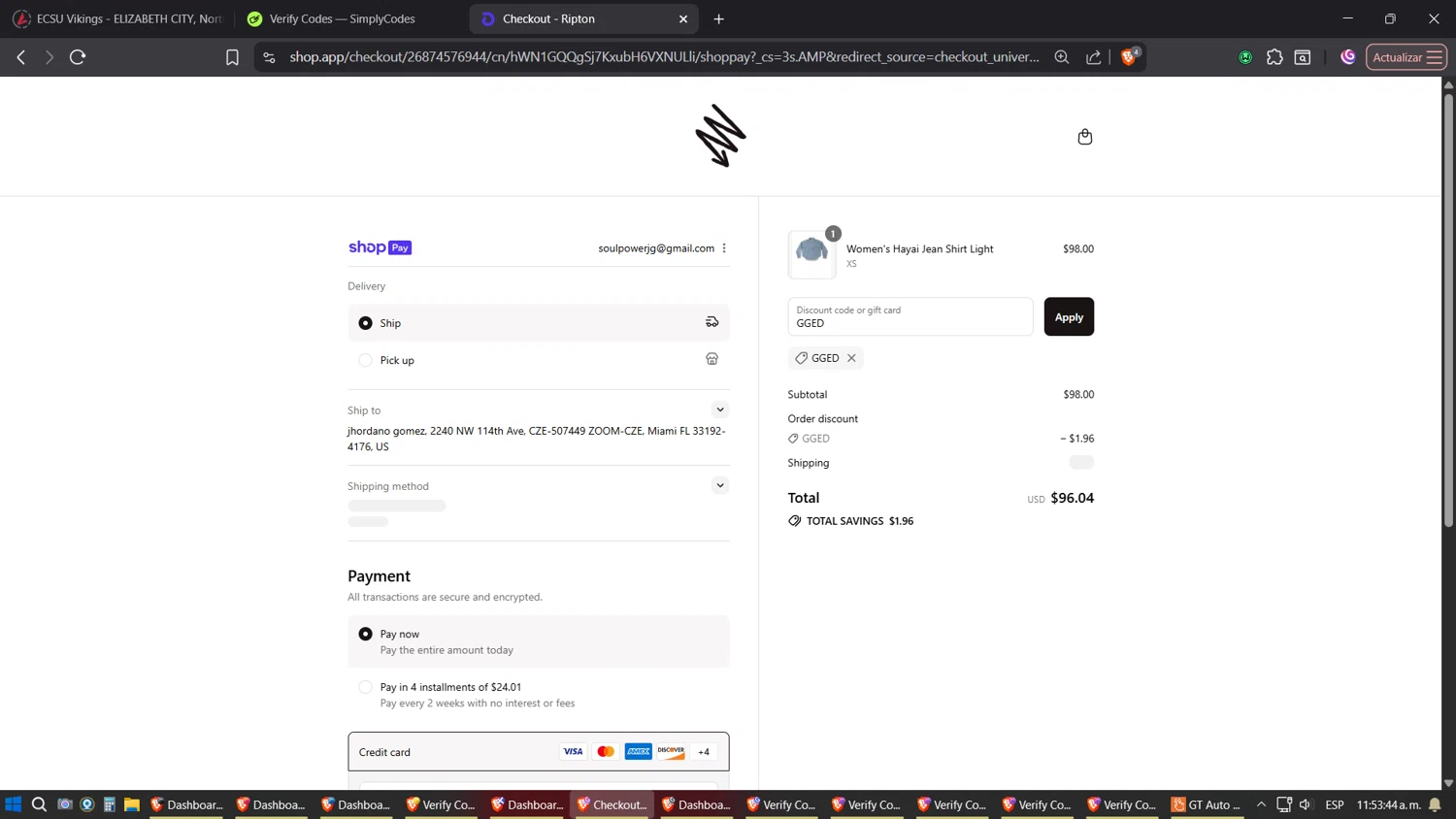The image size is (1456, 819).
Task: Apply the discount code
Action: pos(1069,316)
